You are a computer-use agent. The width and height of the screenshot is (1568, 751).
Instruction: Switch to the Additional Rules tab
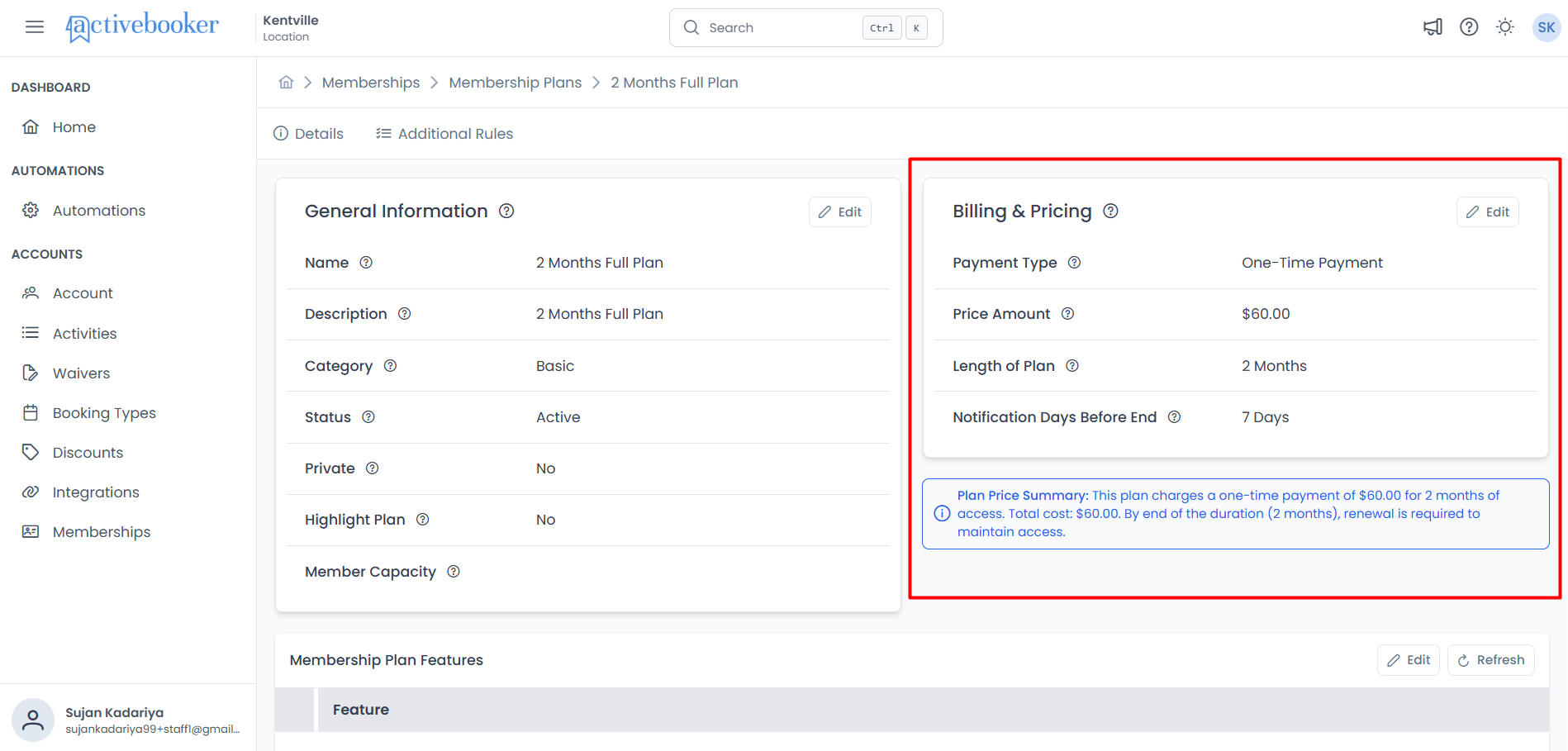[x=444, y=134]
